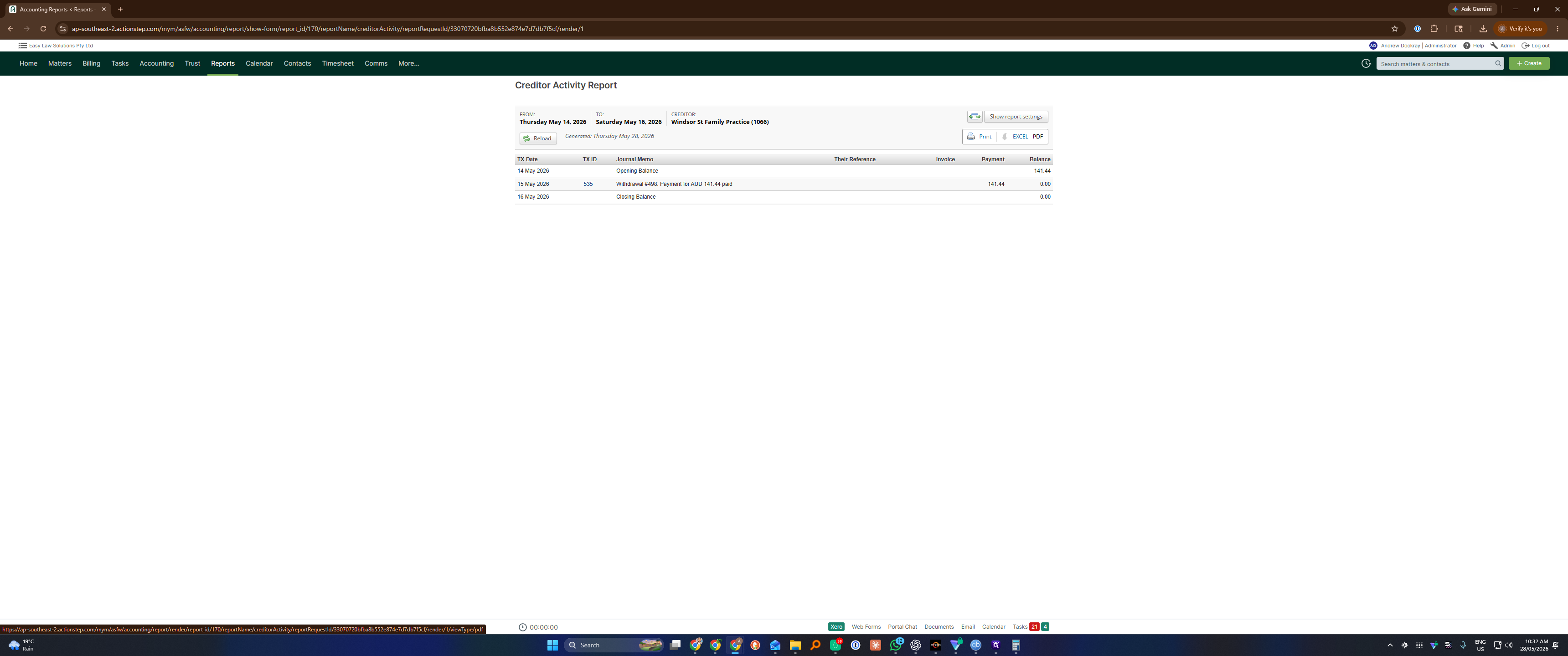The image size is (1568, 656).
Task: Open the recent history clock icon in the nav bar
Action: point(1366,63)
